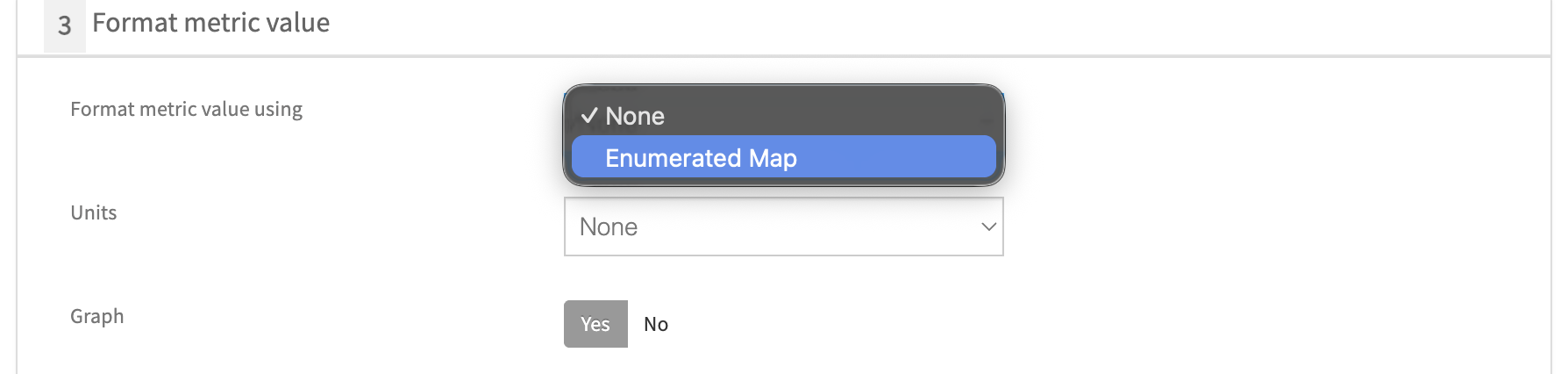Set Graph to No
The width and height of the screenshot is (1568, 374).
(x=656, y=324)
